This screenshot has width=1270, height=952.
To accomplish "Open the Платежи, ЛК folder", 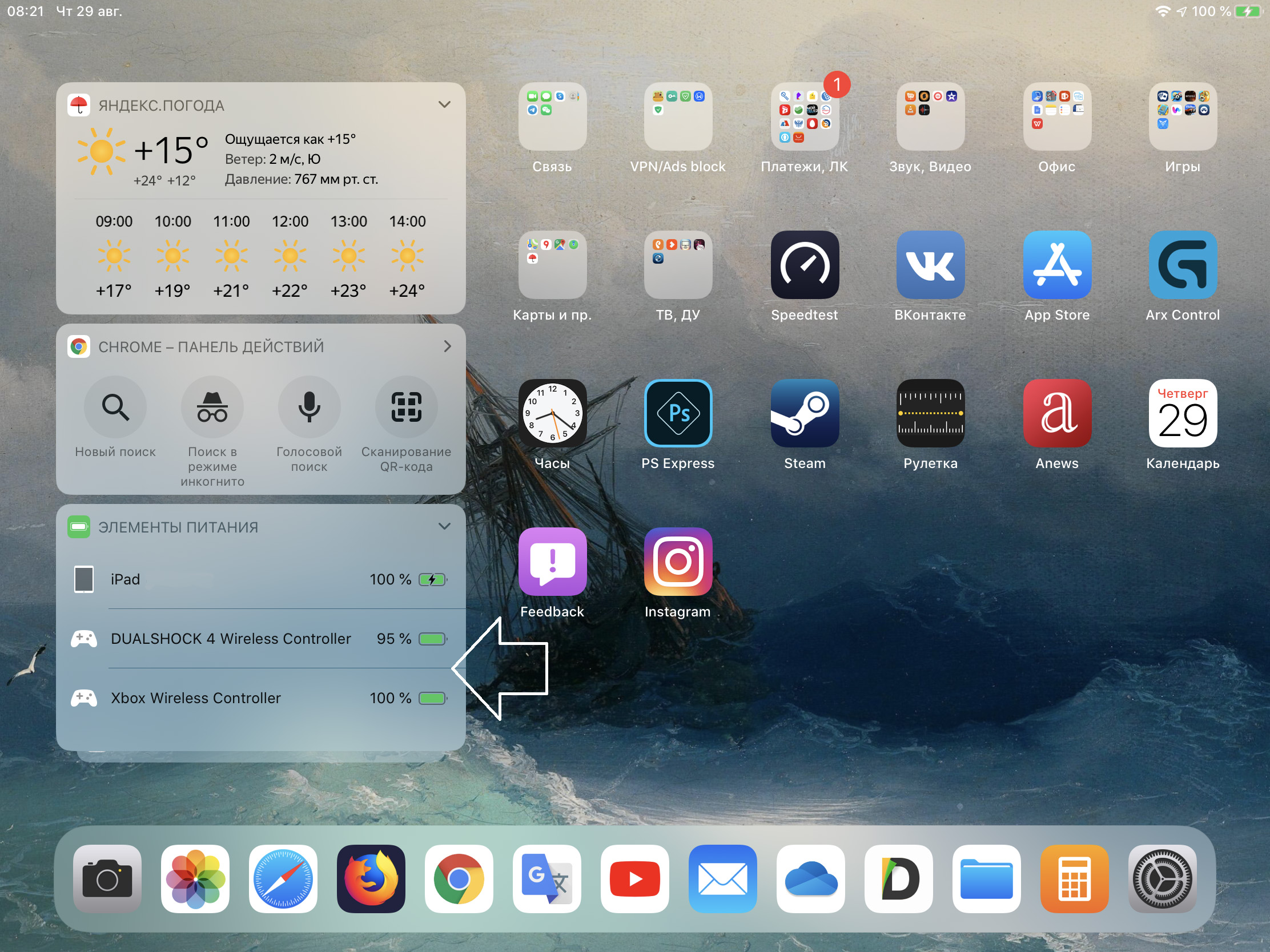I will (805, 117).
